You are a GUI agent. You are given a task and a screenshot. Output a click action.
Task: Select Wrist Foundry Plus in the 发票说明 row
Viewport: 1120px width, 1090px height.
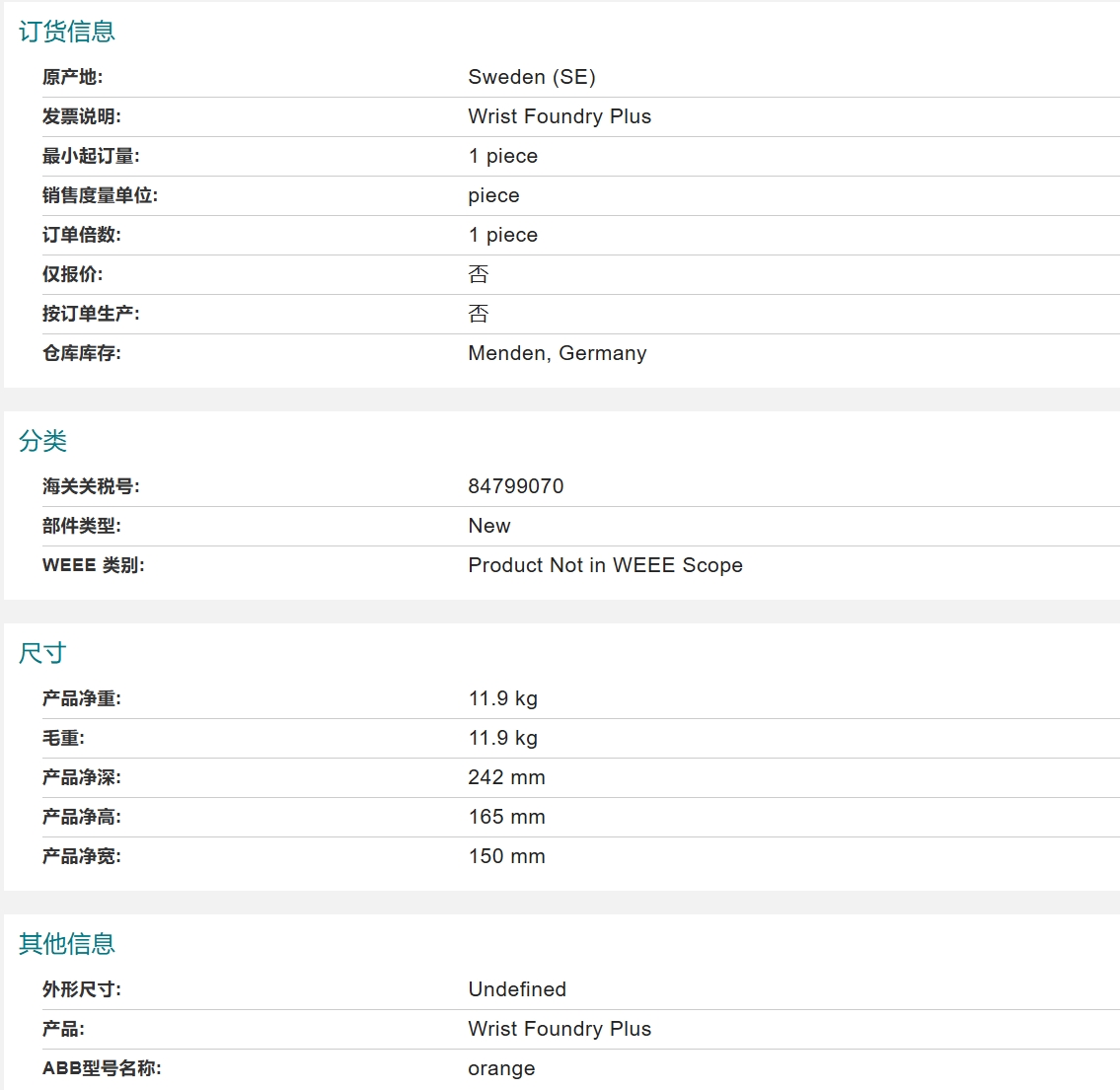tap(560, 116)
